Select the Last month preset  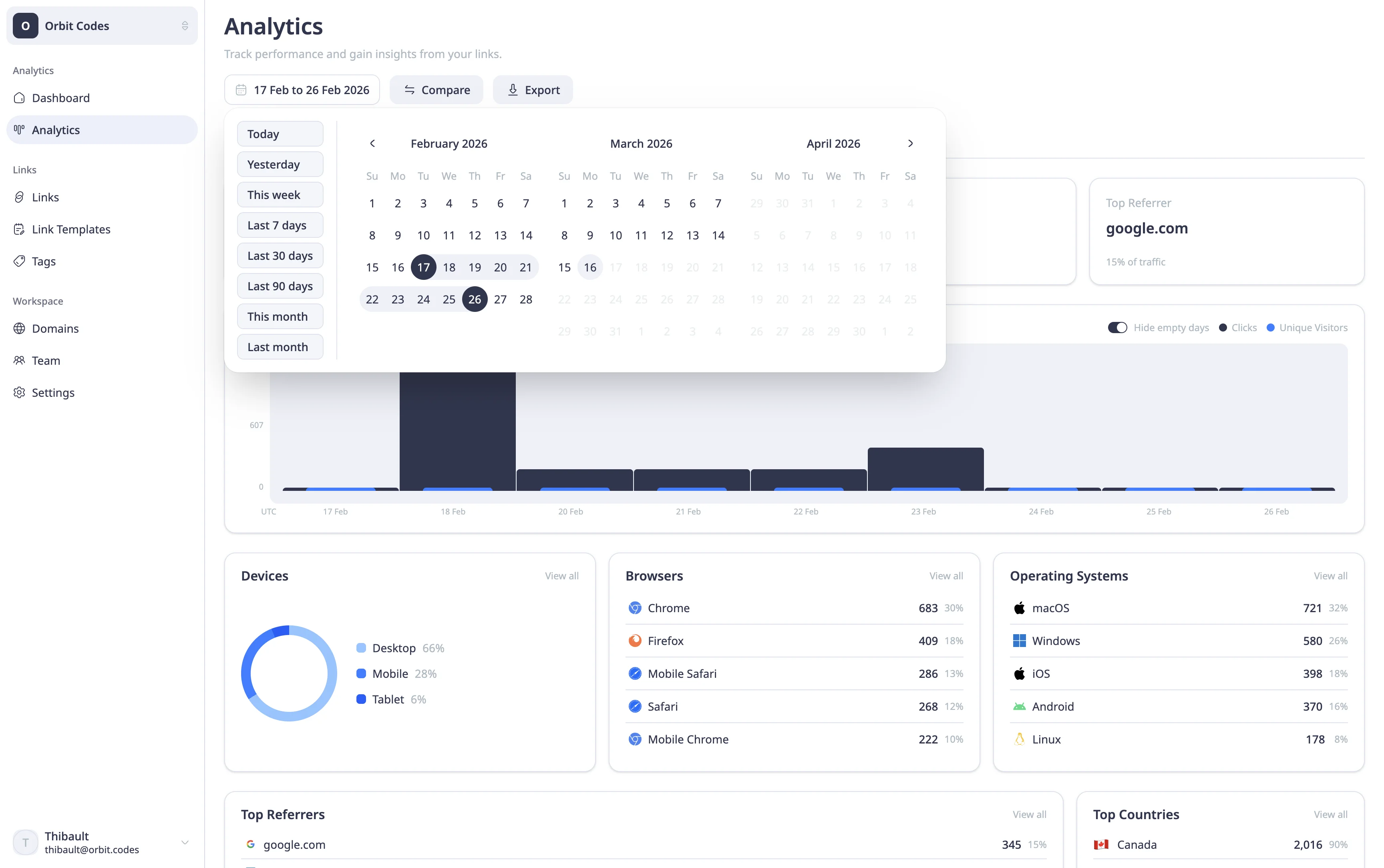tap(280, 347)
